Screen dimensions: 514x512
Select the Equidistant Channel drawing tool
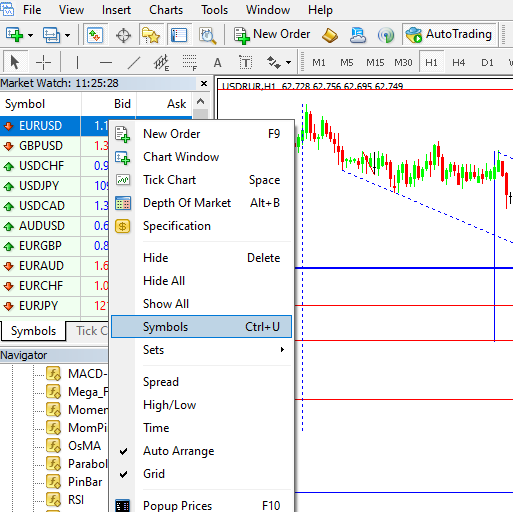click(x=161, y=62)
